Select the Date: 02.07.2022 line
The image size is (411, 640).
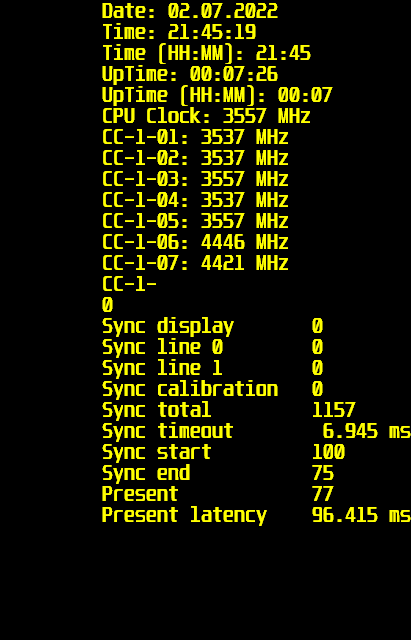190,11
